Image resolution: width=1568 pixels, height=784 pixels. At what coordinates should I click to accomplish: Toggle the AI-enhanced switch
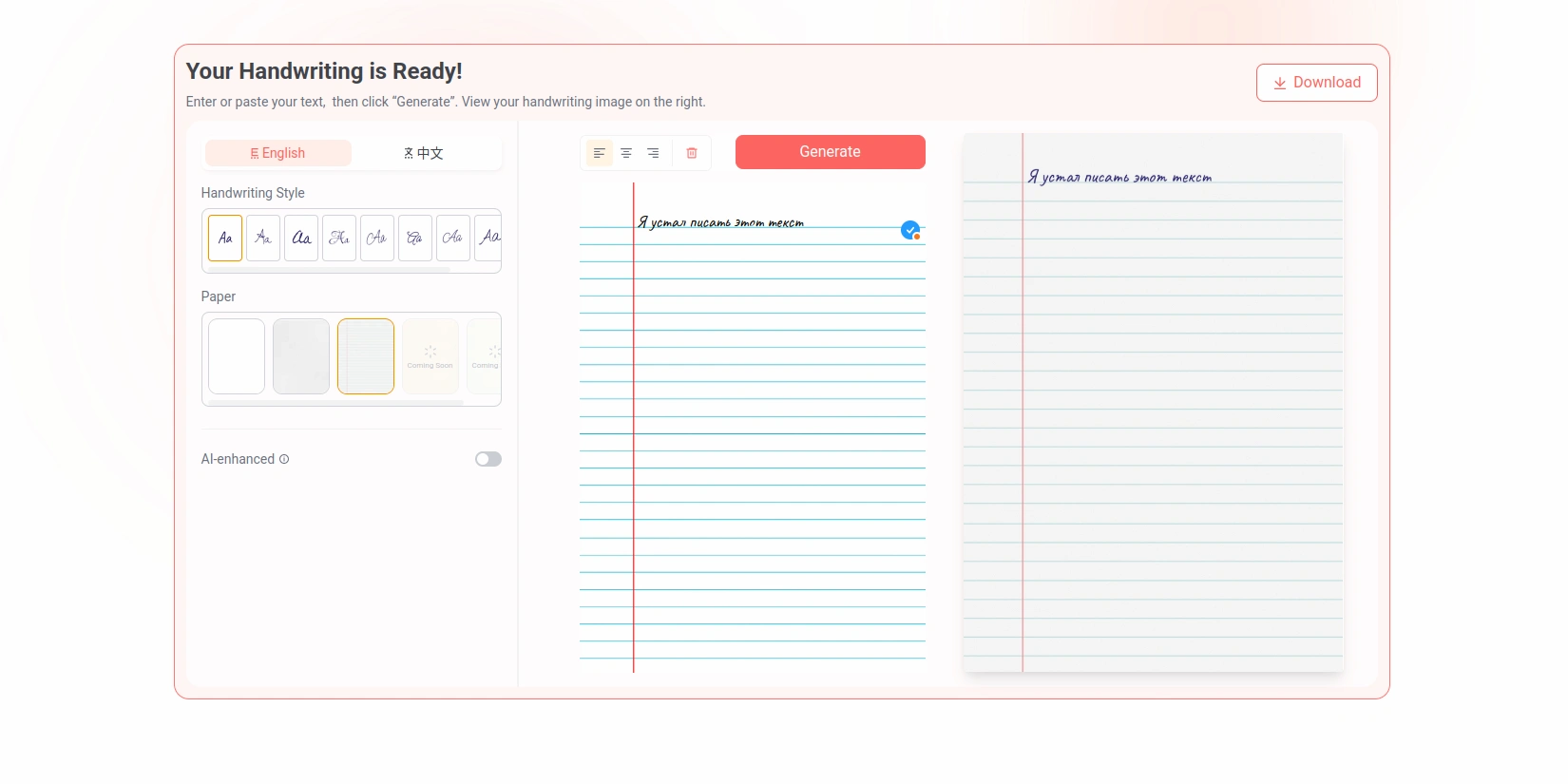(x=488, y=459)
